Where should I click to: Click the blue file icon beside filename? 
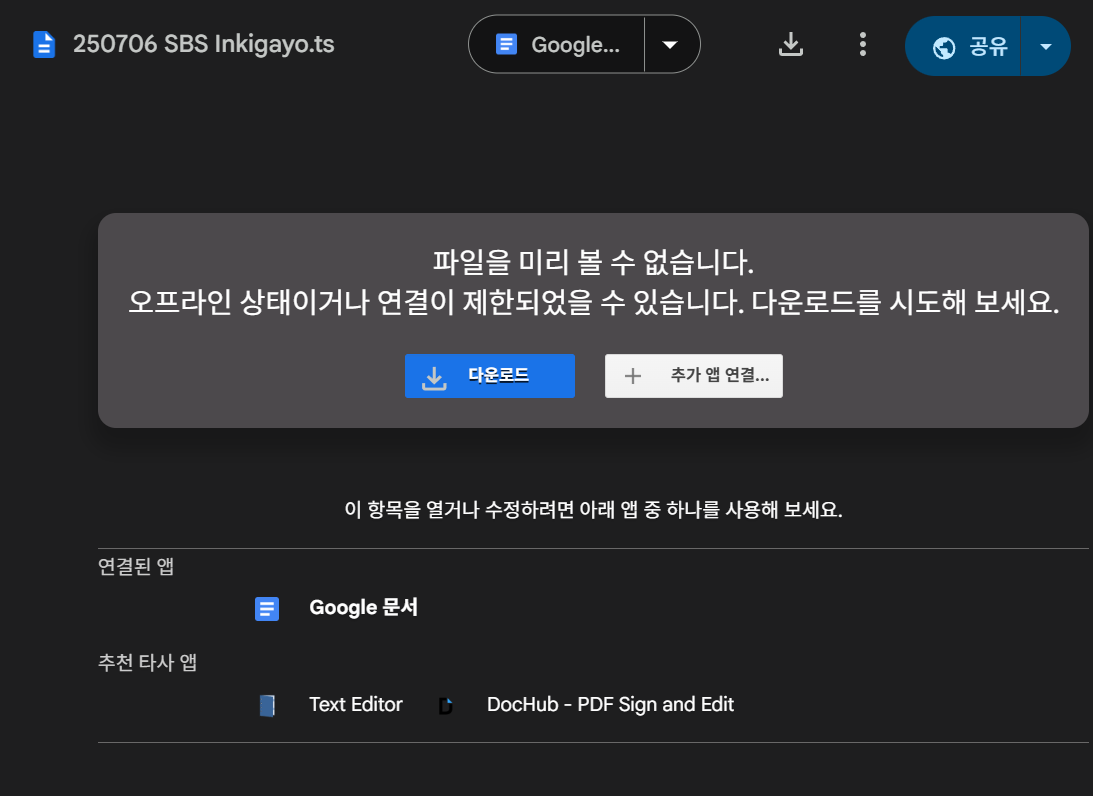pos(44,45)
